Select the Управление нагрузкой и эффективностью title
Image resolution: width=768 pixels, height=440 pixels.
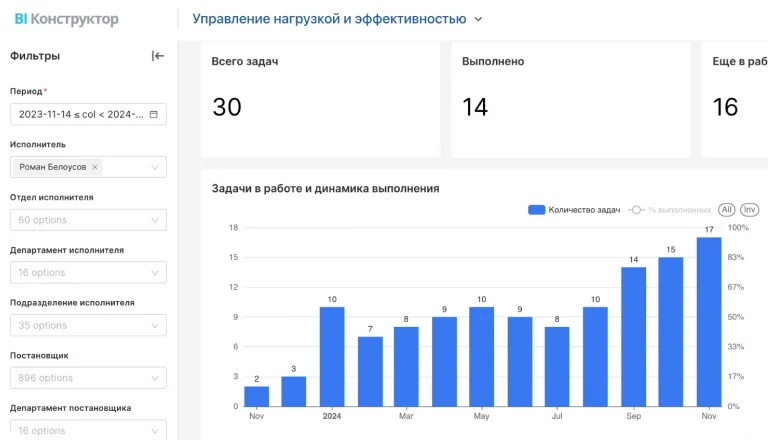(x=328, y=19)
